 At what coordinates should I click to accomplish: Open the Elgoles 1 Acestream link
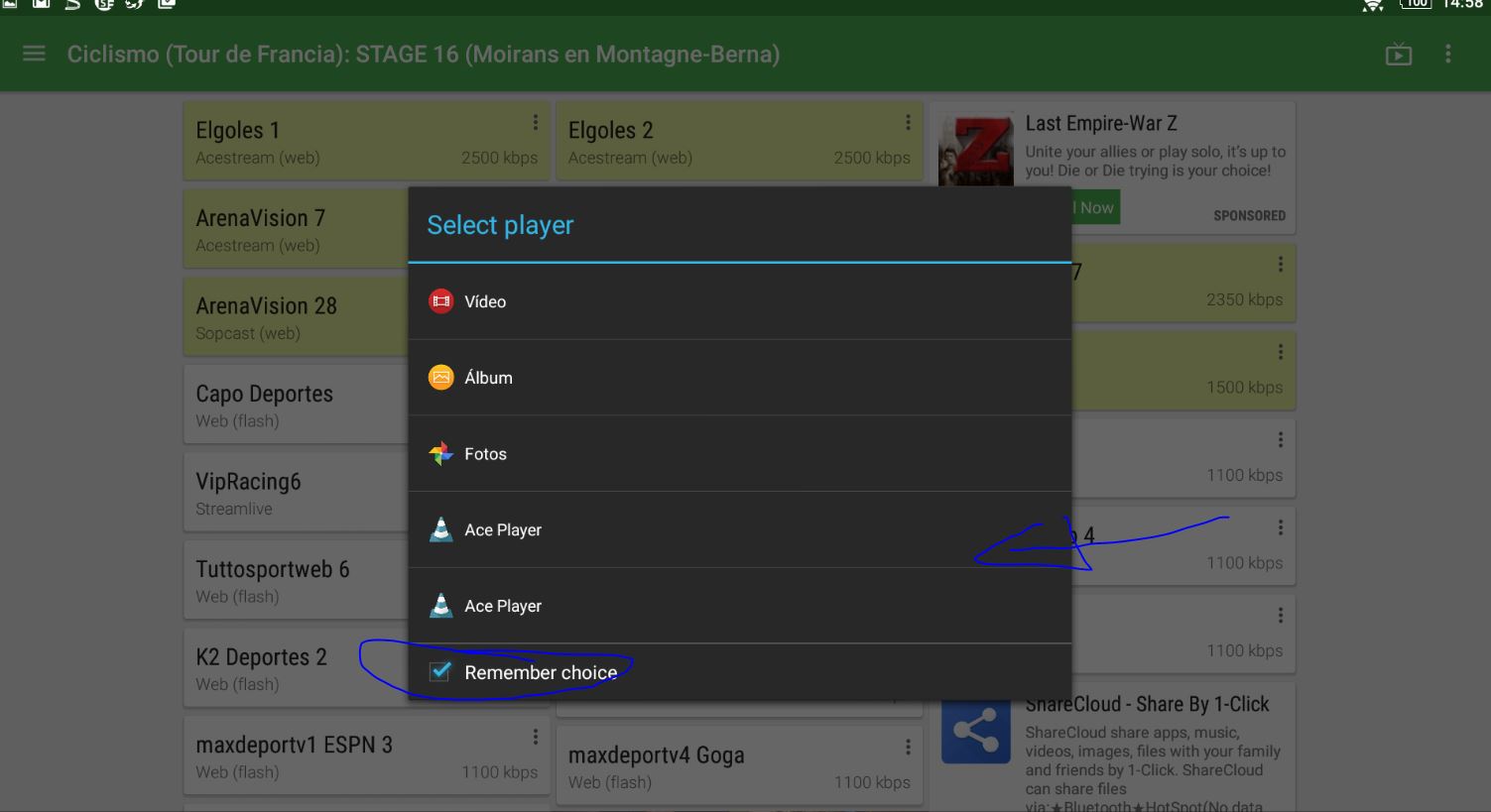366,141
